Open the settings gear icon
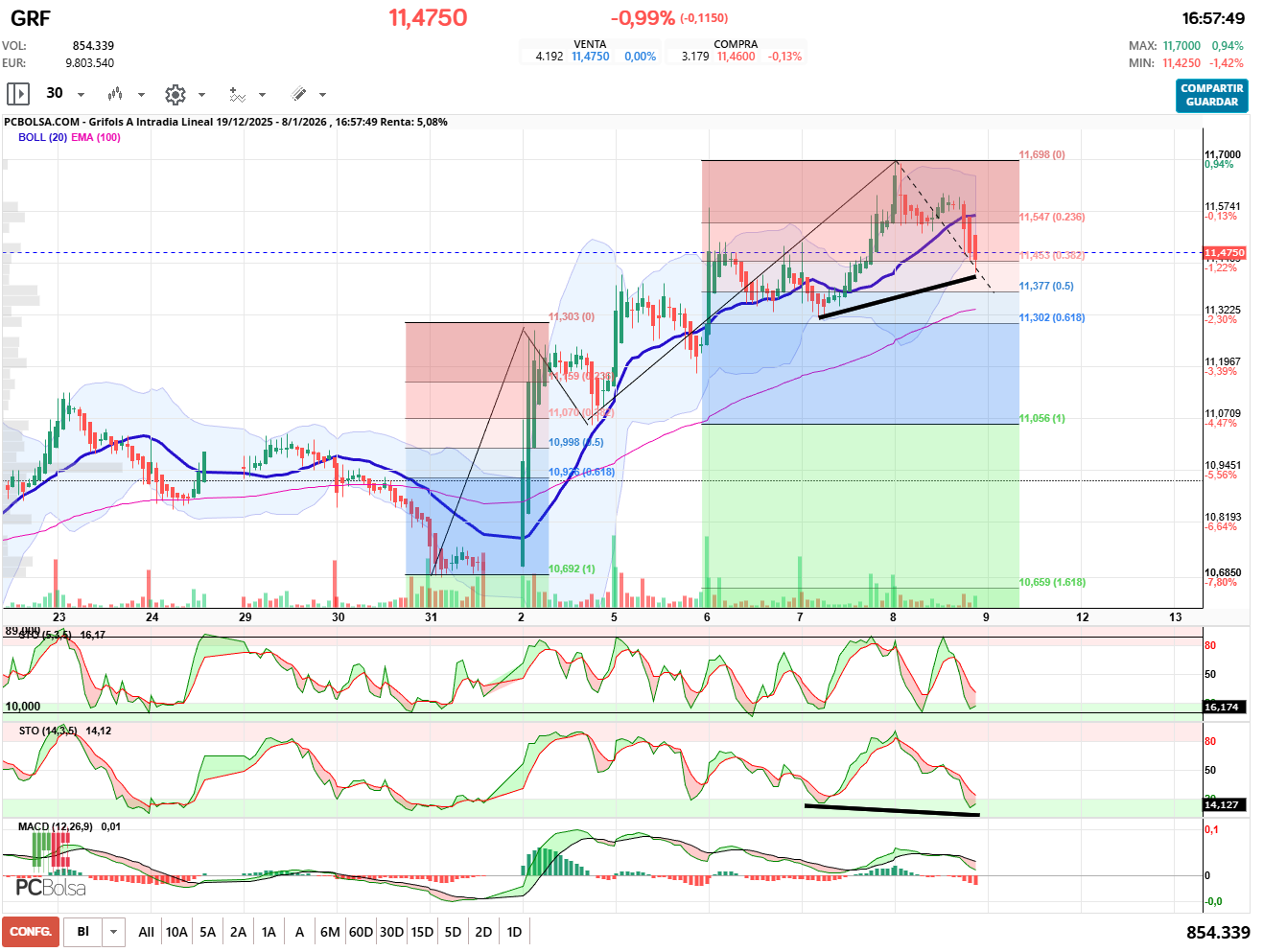 click(175, 94)
